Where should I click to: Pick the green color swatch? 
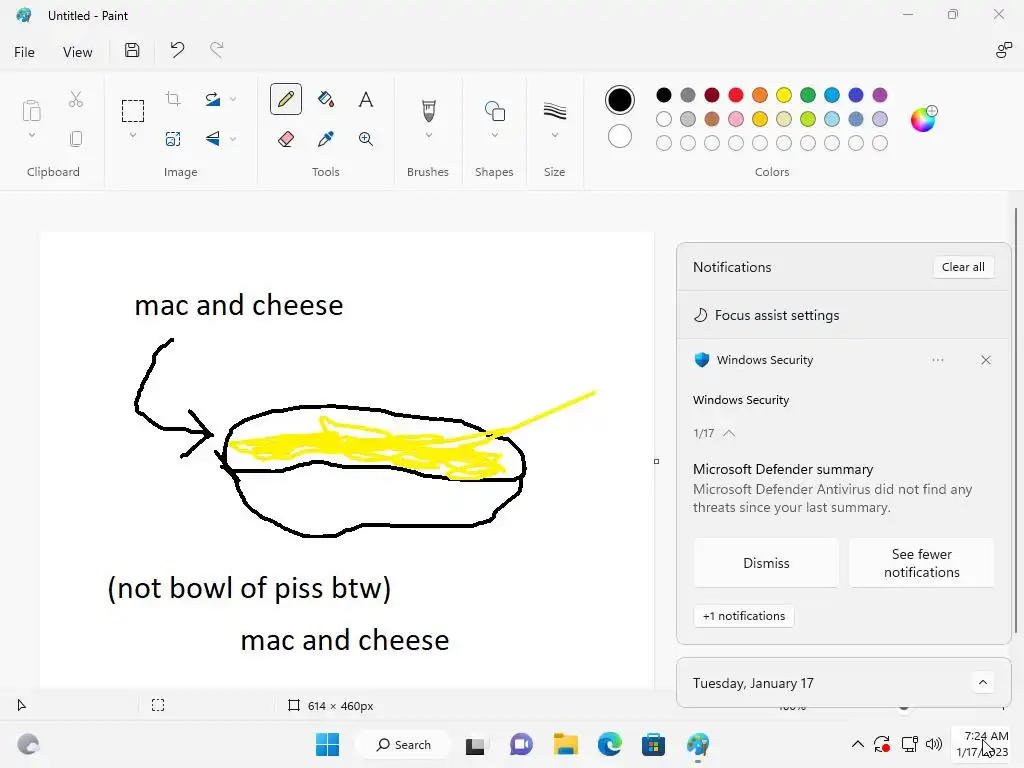[808, 95]
